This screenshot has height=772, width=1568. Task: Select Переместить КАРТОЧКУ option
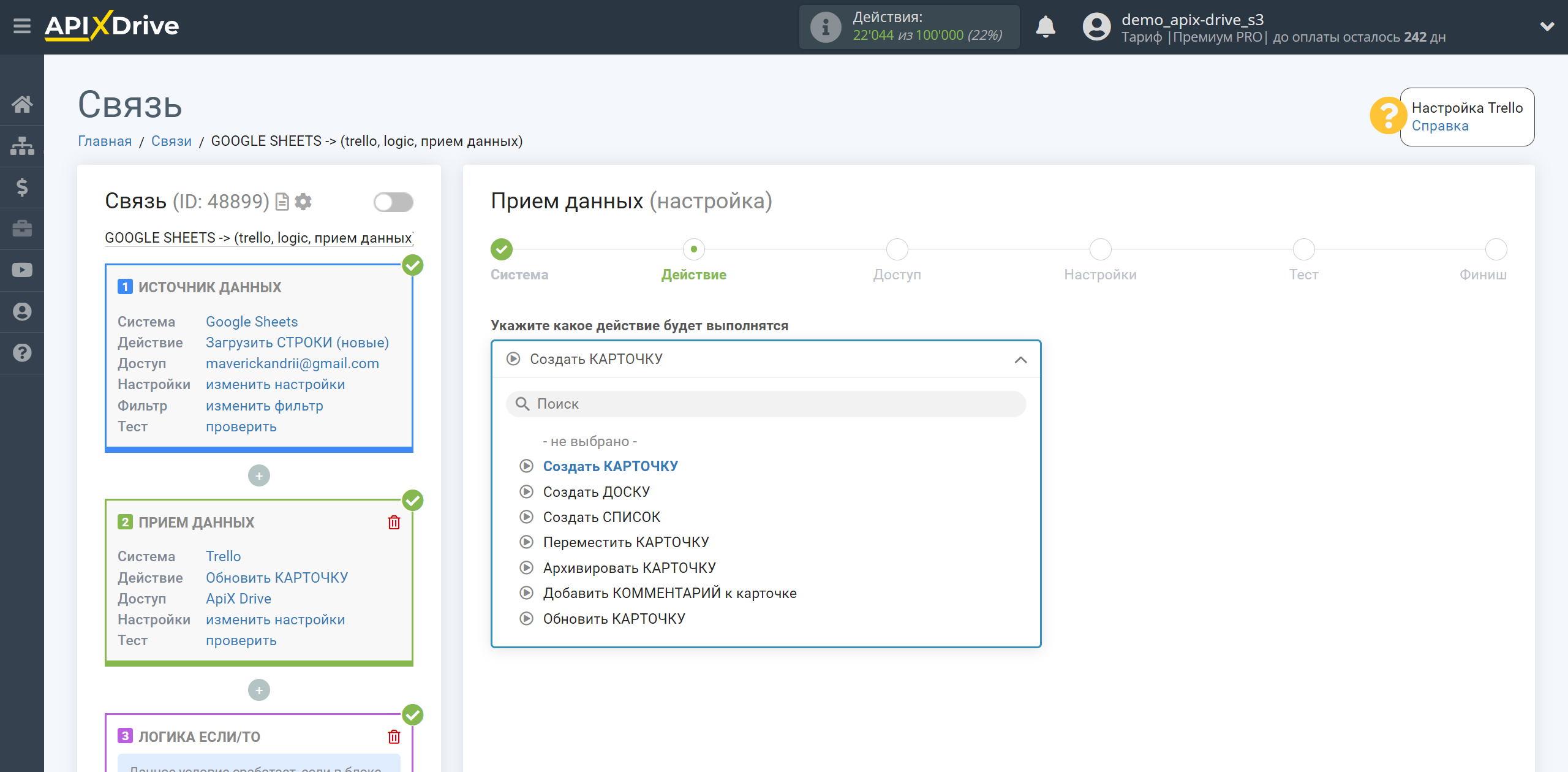coord(625,542)
